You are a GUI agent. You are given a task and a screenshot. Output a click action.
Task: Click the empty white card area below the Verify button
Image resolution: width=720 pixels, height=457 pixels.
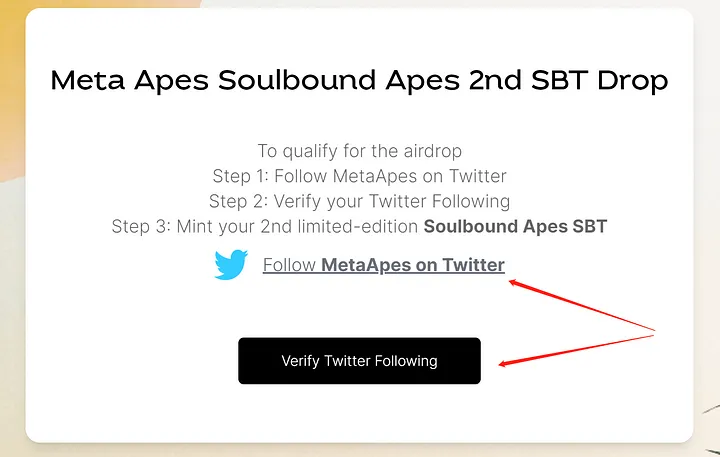359,412
